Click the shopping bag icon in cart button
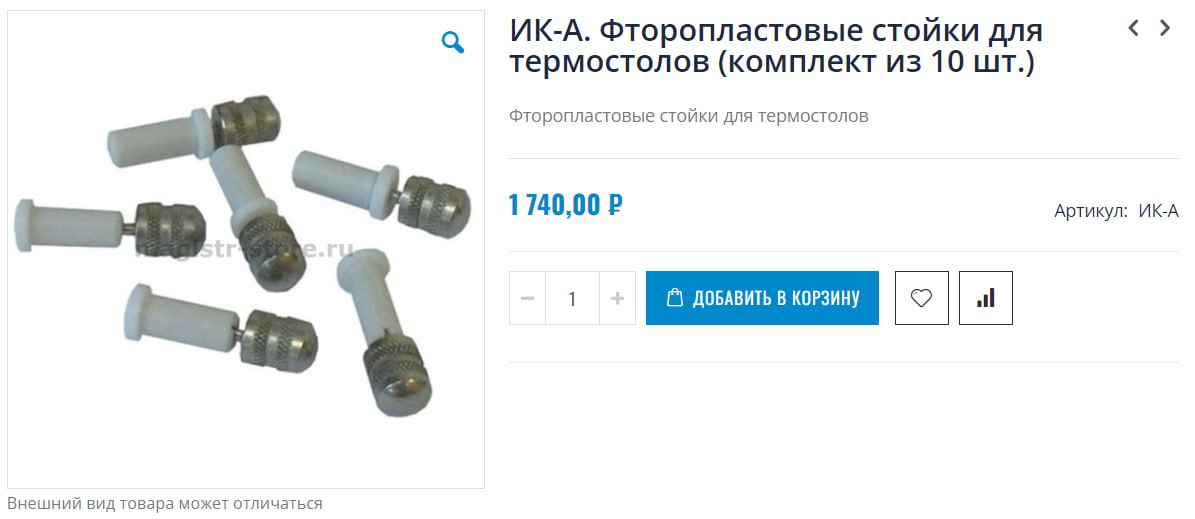Viewport: 1195px width, 519px height. click(674, 297)
